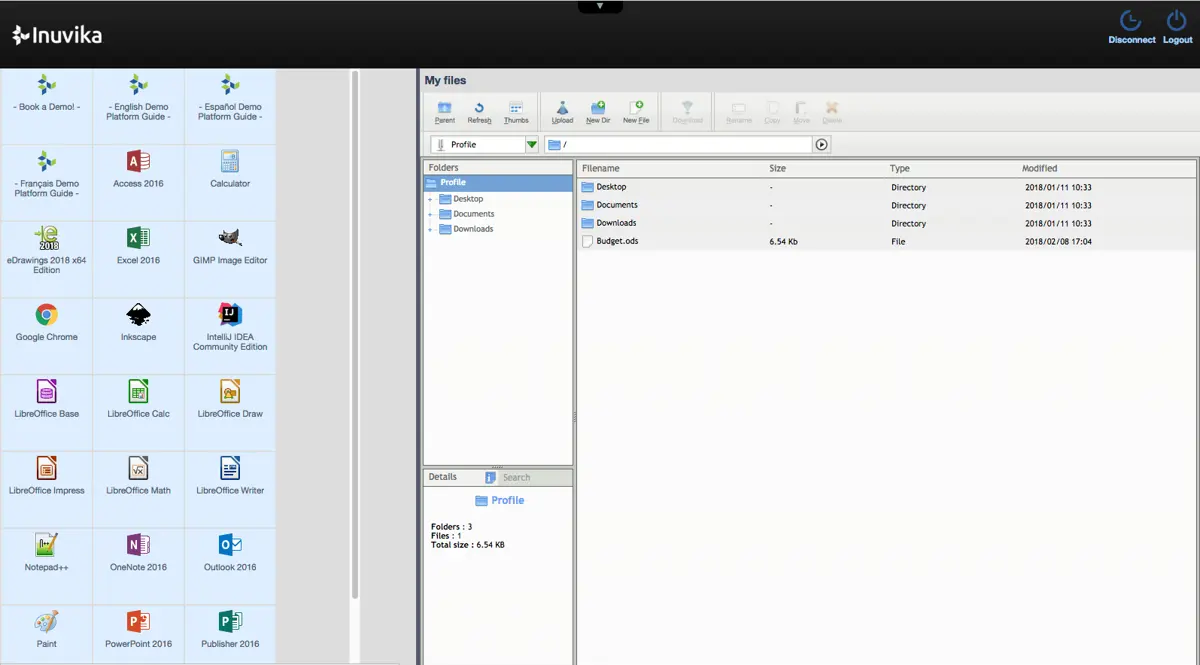The width and height of the screenshot is (1200, 665).
Task: Switch to the Details tab
Action: [x=443, y=477]
